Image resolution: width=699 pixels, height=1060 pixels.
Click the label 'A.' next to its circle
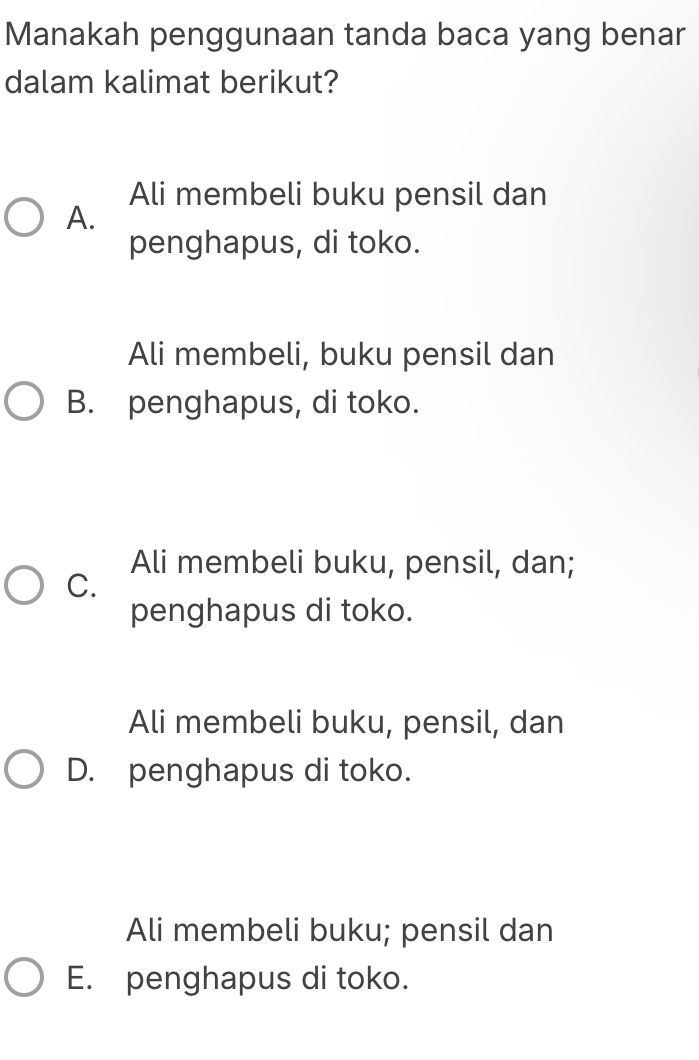click(x=80, y=216)
